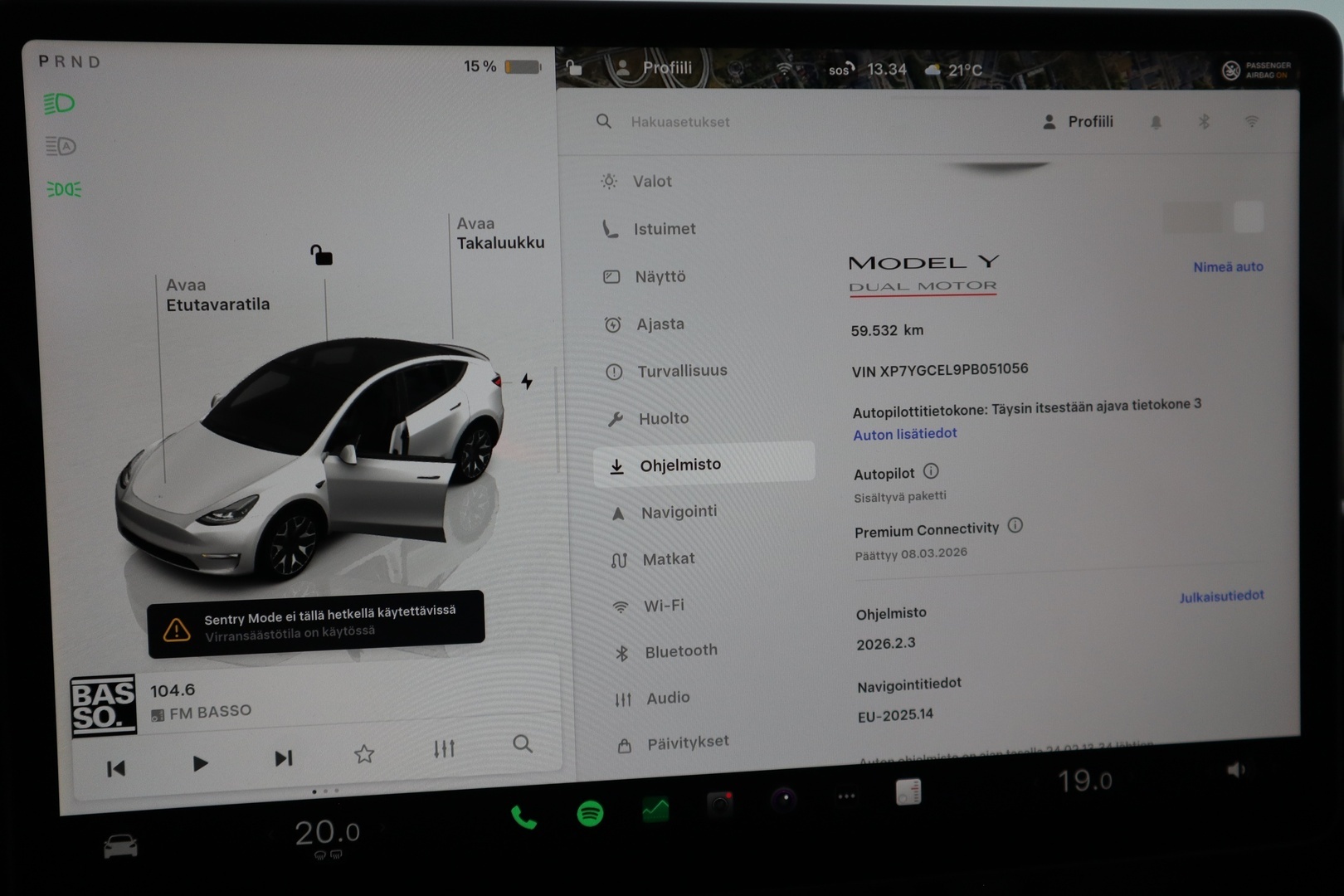Open the Valot settings section
The height and width of the screenshot is (896, 1344).
[x=650, y=181]
